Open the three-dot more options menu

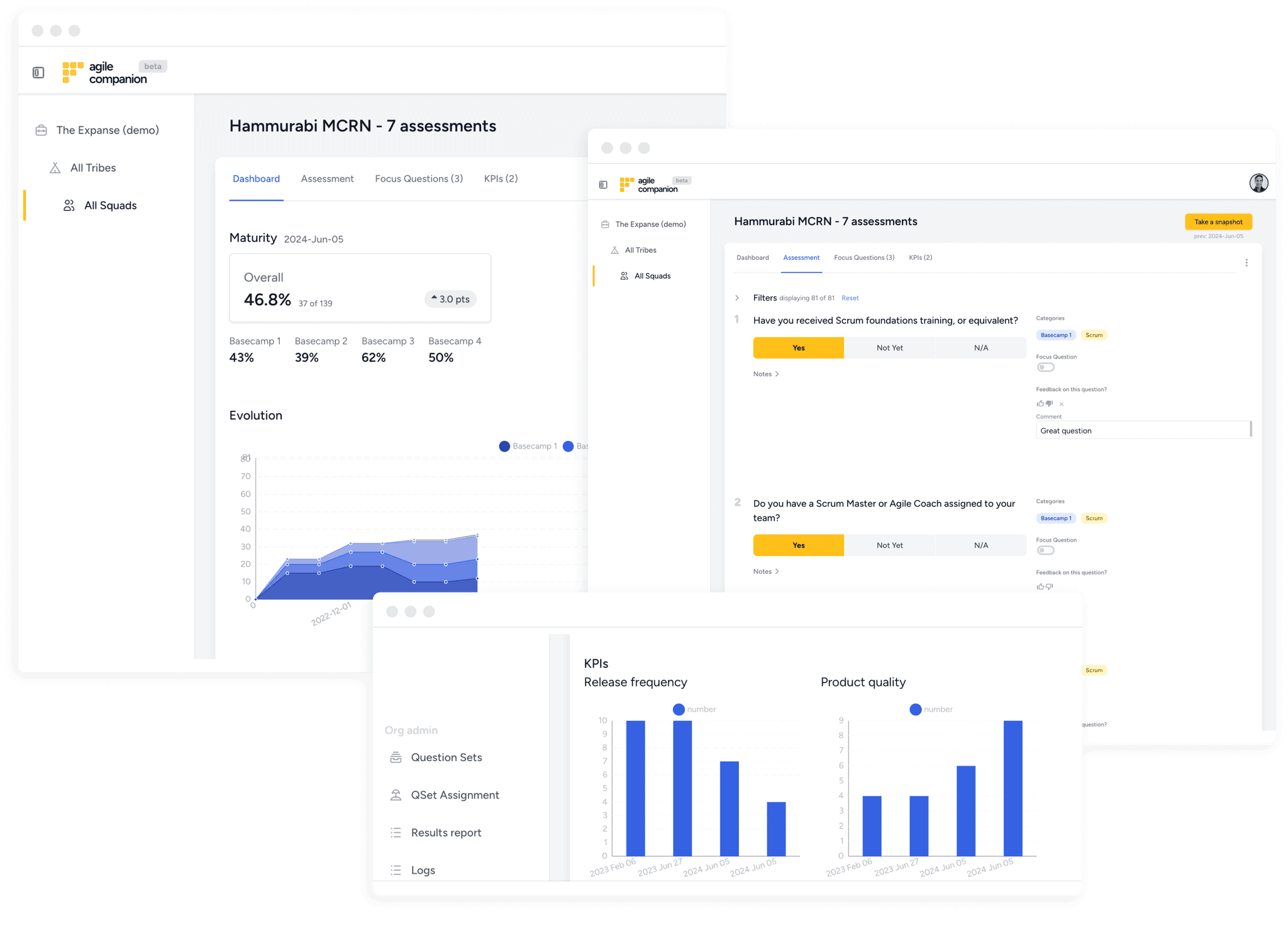pos(1246,263)
